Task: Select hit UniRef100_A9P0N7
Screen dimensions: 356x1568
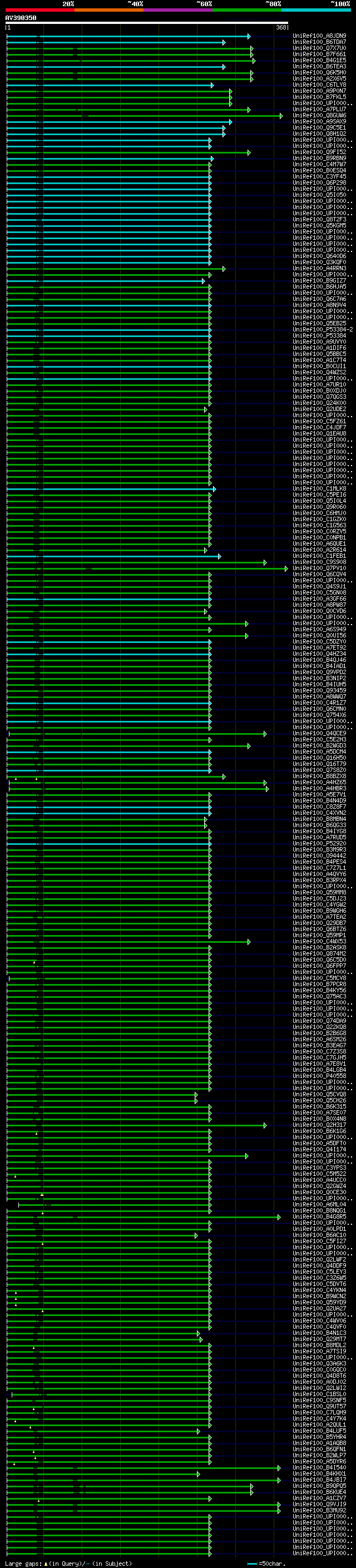Action: pyautogui.click(x=319, y=91)
